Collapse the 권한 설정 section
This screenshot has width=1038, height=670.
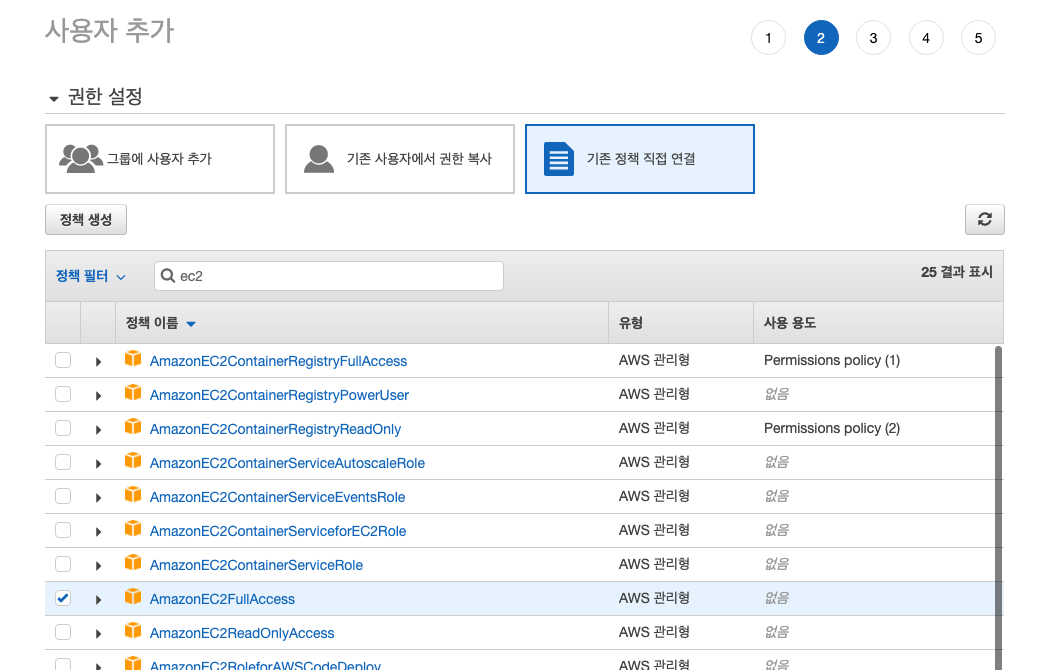click(54, 99)
